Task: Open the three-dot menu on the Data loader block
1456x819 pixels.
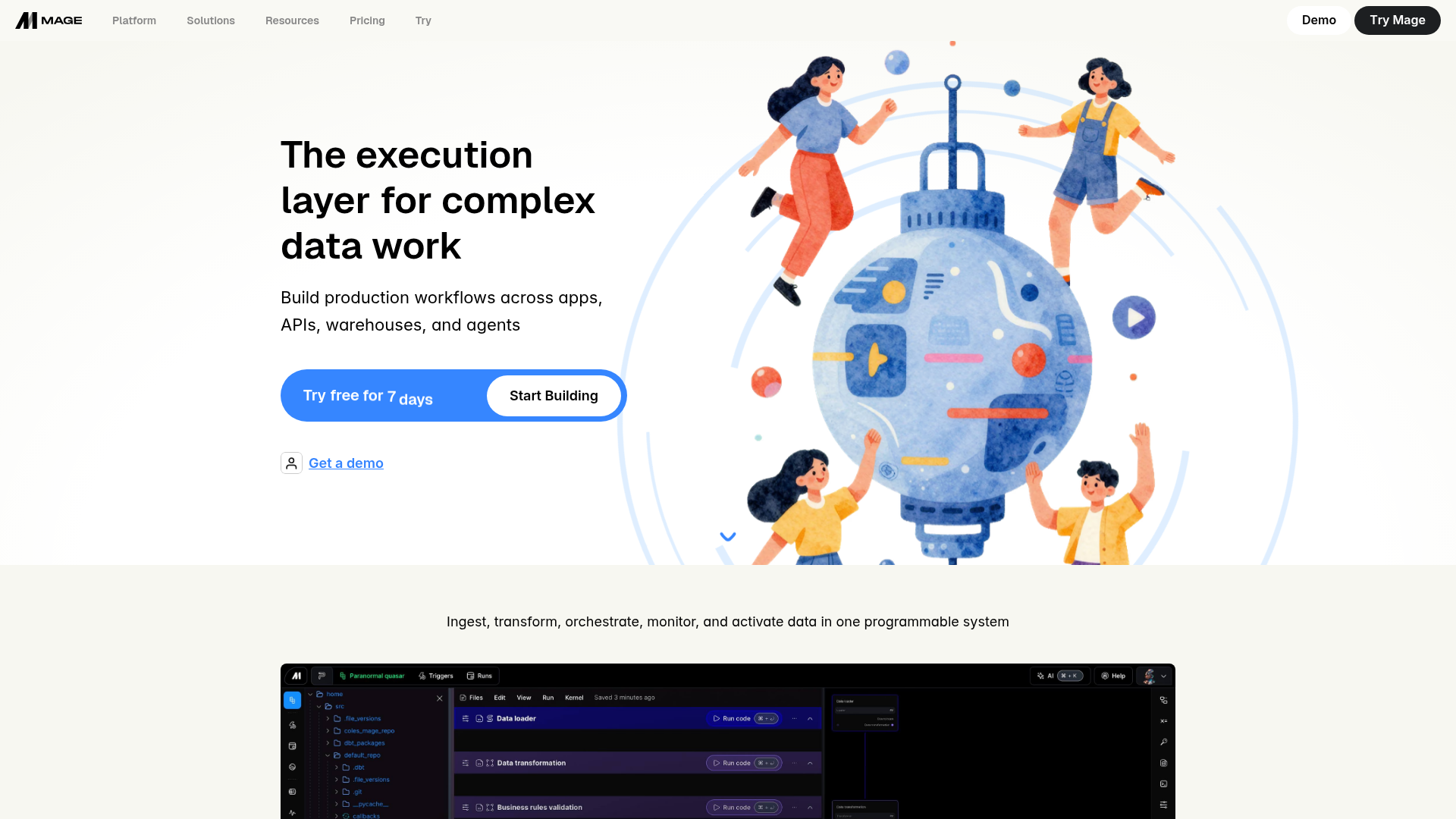Action: [x=794, y=719]
